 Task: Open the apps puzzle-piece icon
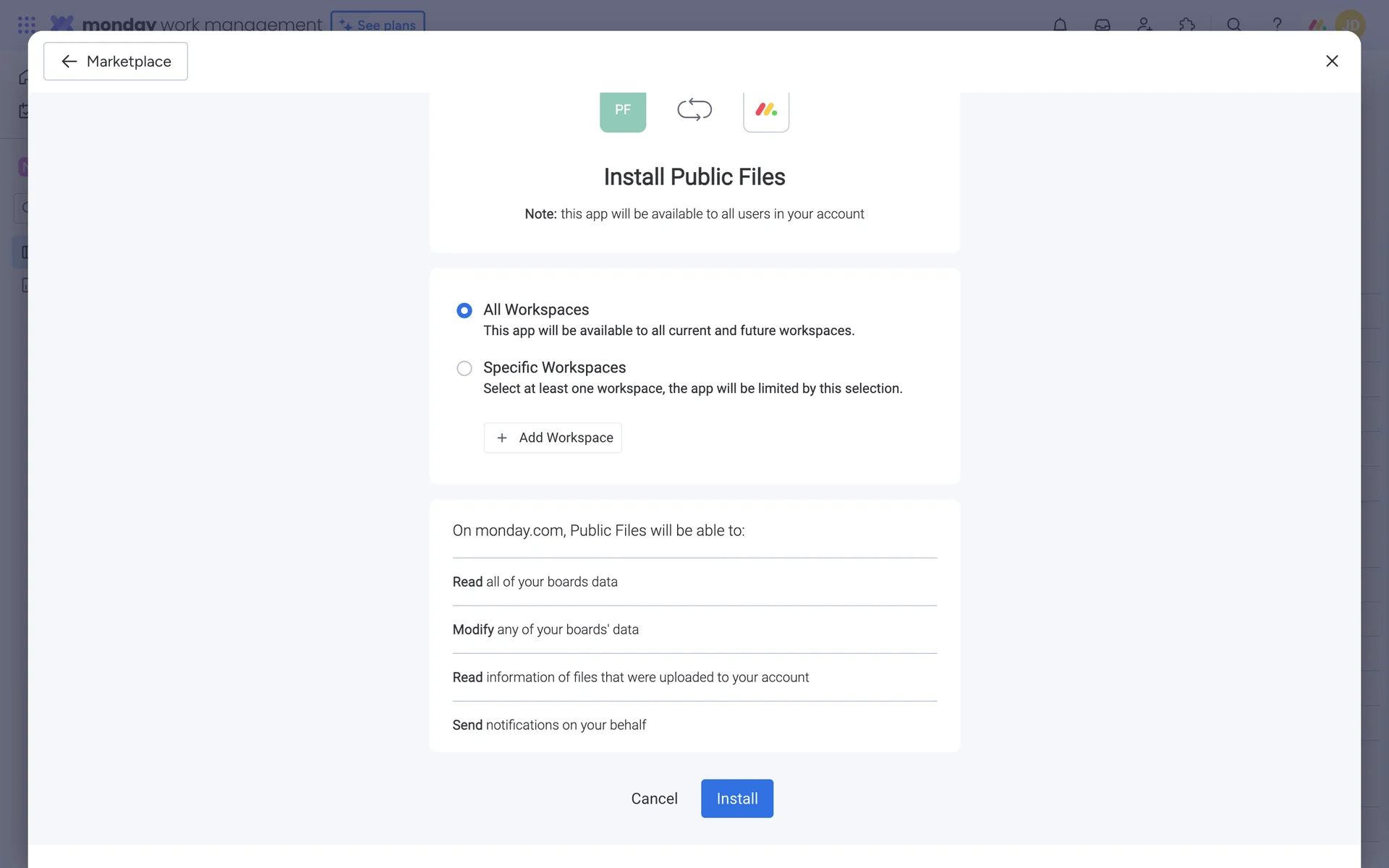pyautogui.click(x=1186, y=25)
